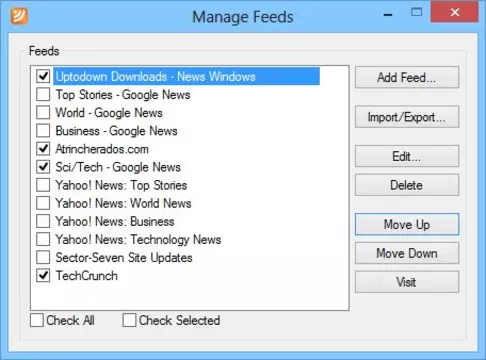486x360 pixels.
Task: Enable the World - Google News feed checkbox
Action: (43, 113)
